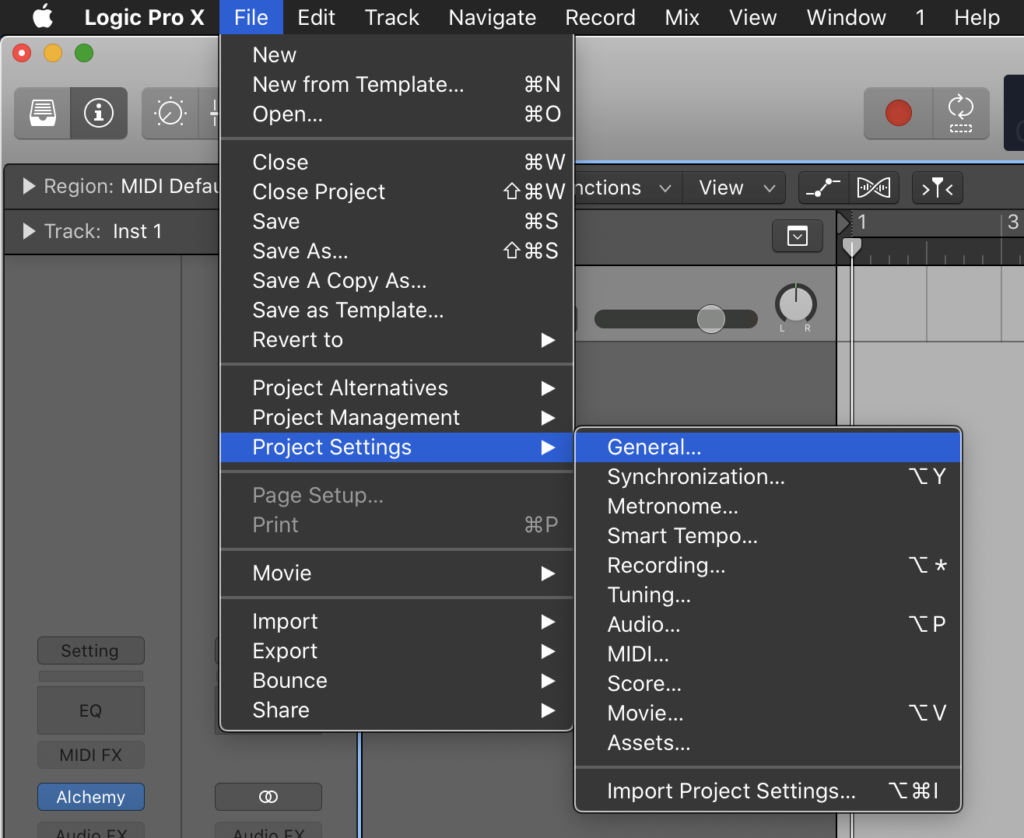Select Metronome… project settings
The width and height of the screenshot is (1024, 838).
[768, 506]
